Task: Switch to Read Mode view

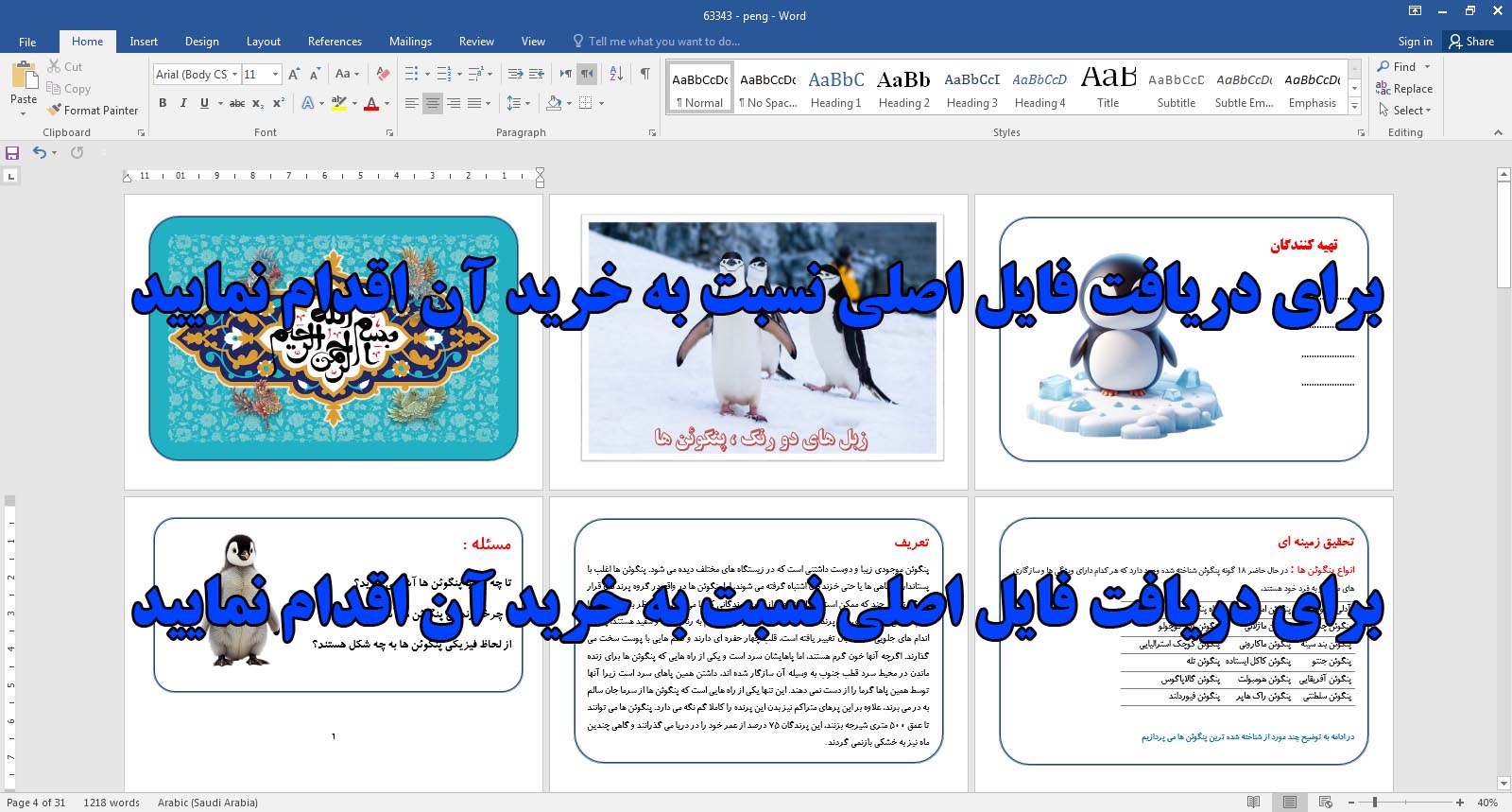Action: pos(1253,803)
